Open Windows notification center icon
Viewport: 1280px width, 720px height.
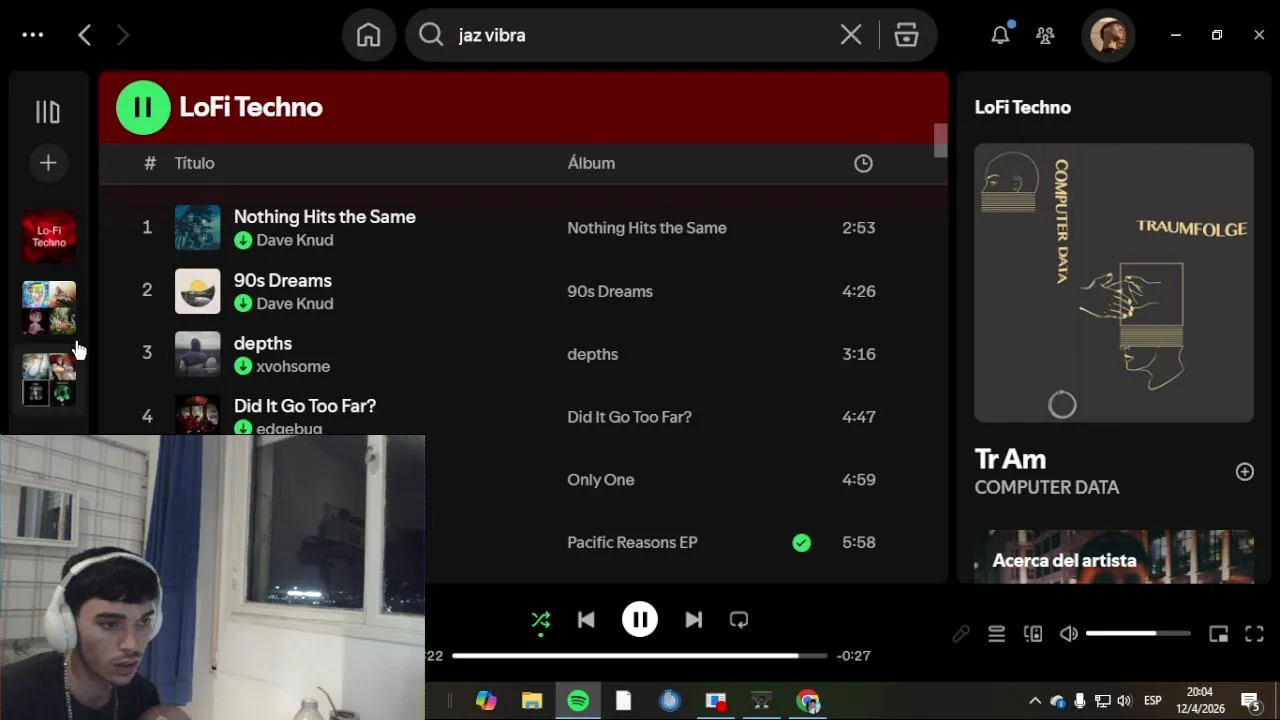point(1250,701)
